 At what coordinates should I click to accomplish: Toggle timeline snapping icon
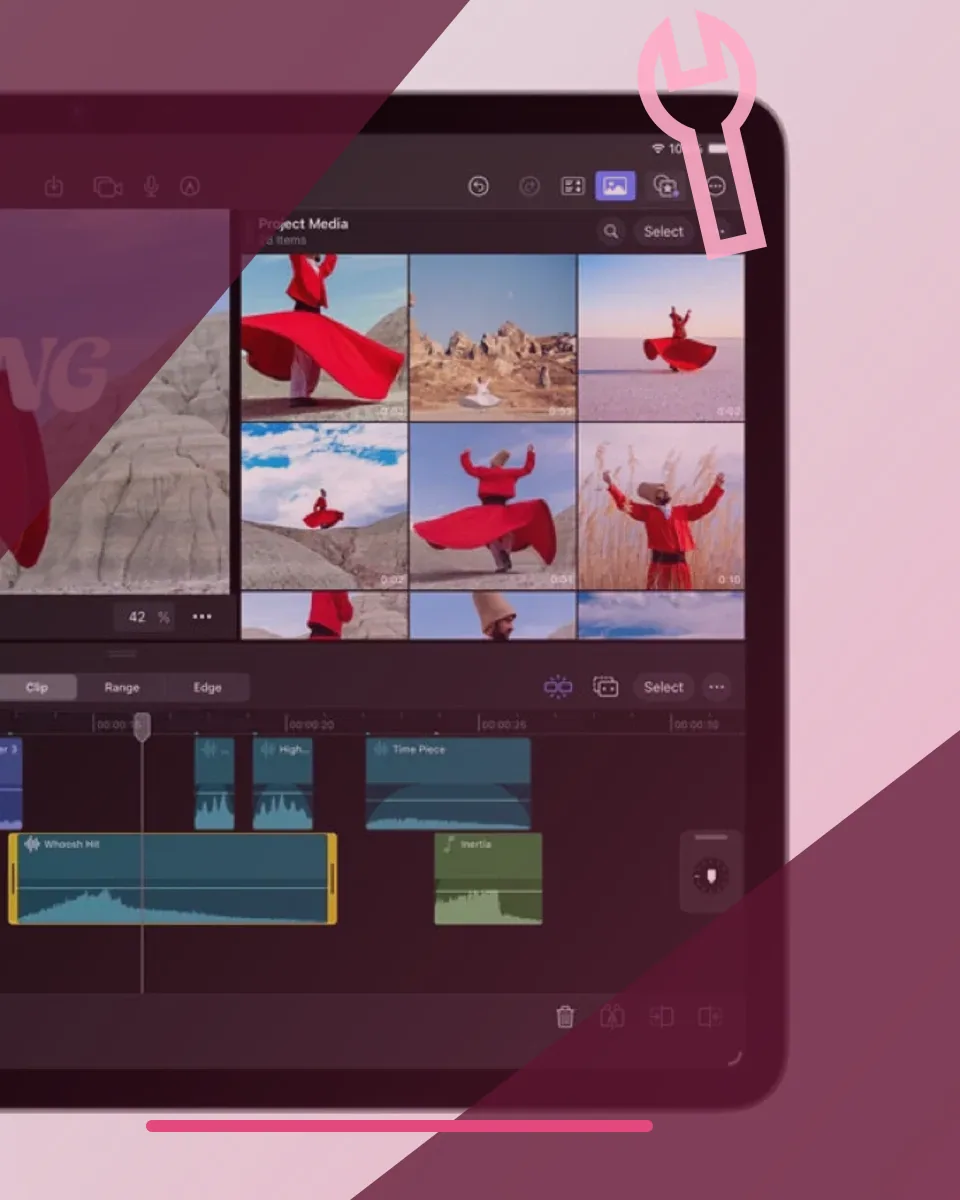pyautogui.click(x=558, y=687)
